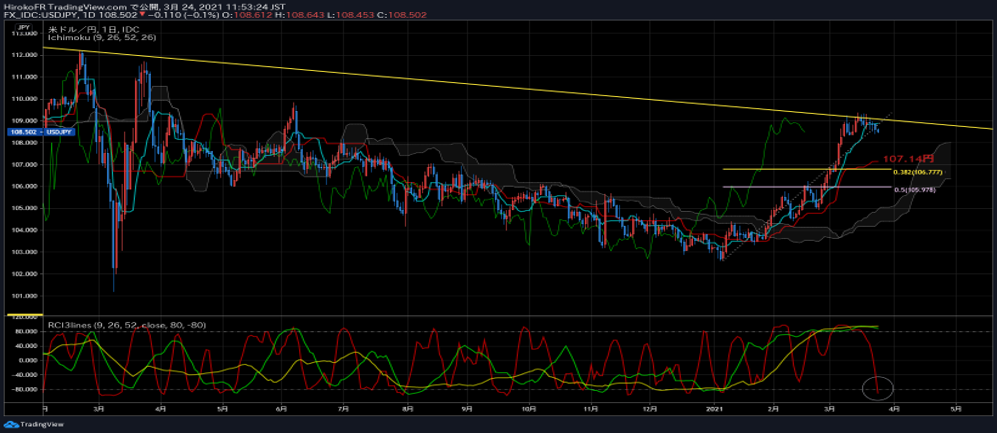The width and height of the screenshot is (997, 433).
Task: Click the 112.000 price axis label
Action: [22, 55]
